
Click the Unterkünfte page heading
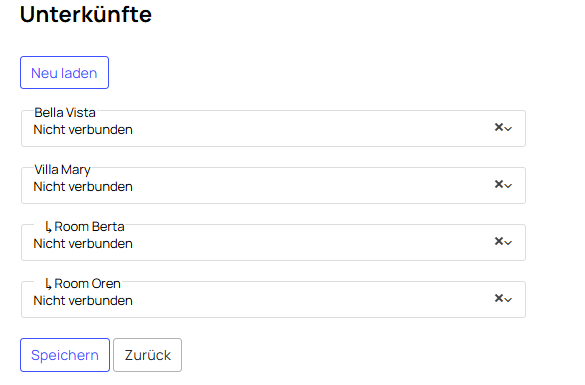[x=86, y=15]
